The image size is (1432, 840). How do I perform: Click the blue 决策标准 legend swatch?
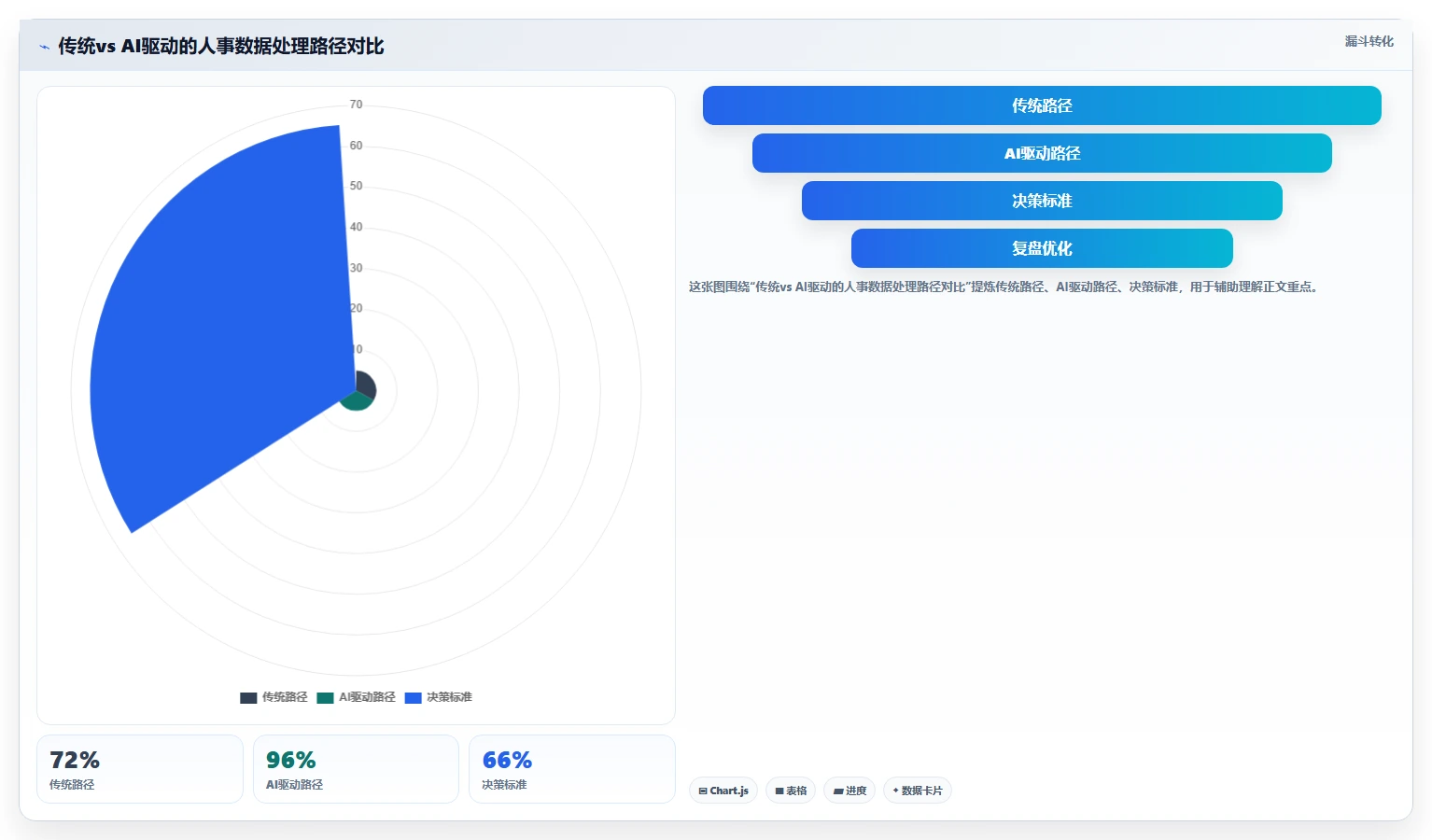tap(413, 698)
